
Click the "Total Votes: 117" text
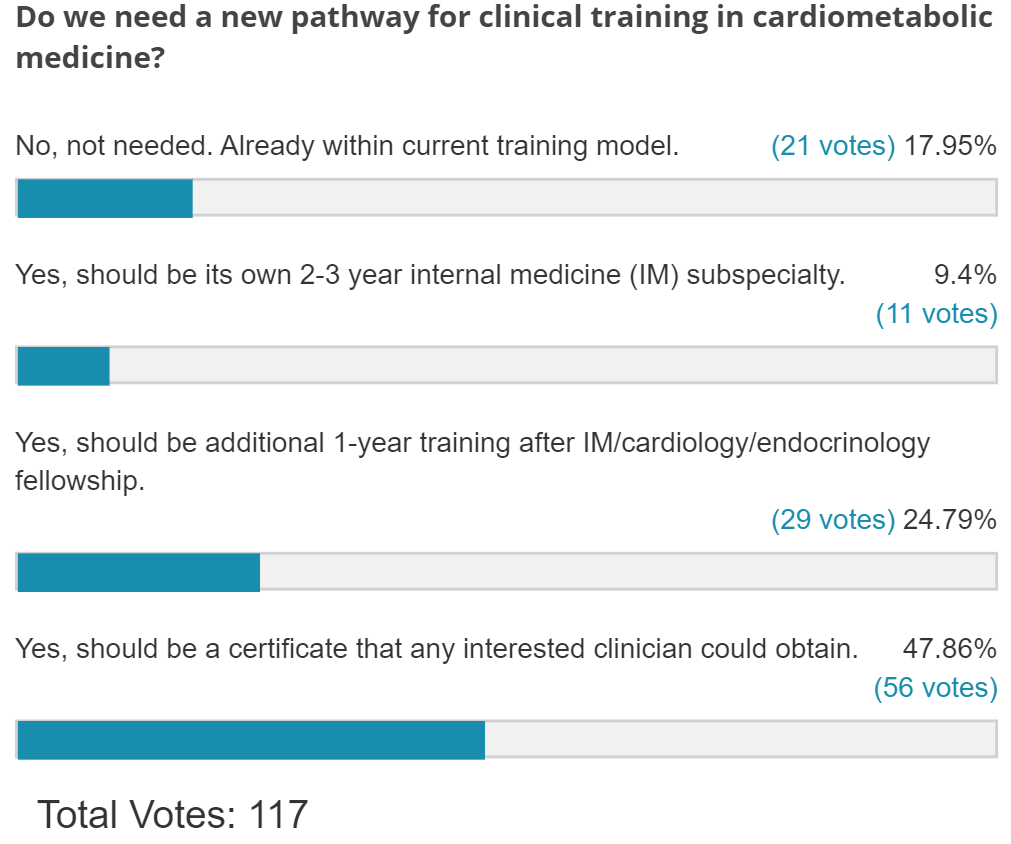(172, 815)
